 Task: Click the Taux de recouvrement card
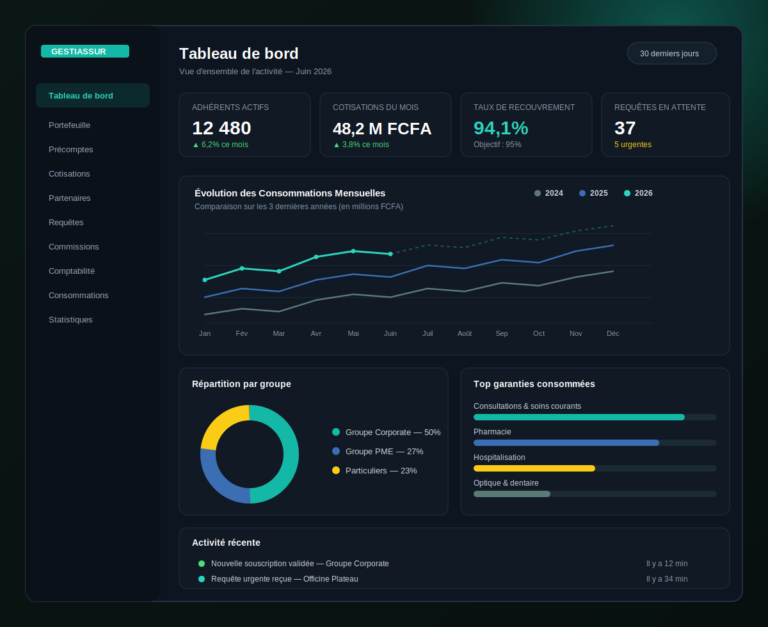coord(526,125)
